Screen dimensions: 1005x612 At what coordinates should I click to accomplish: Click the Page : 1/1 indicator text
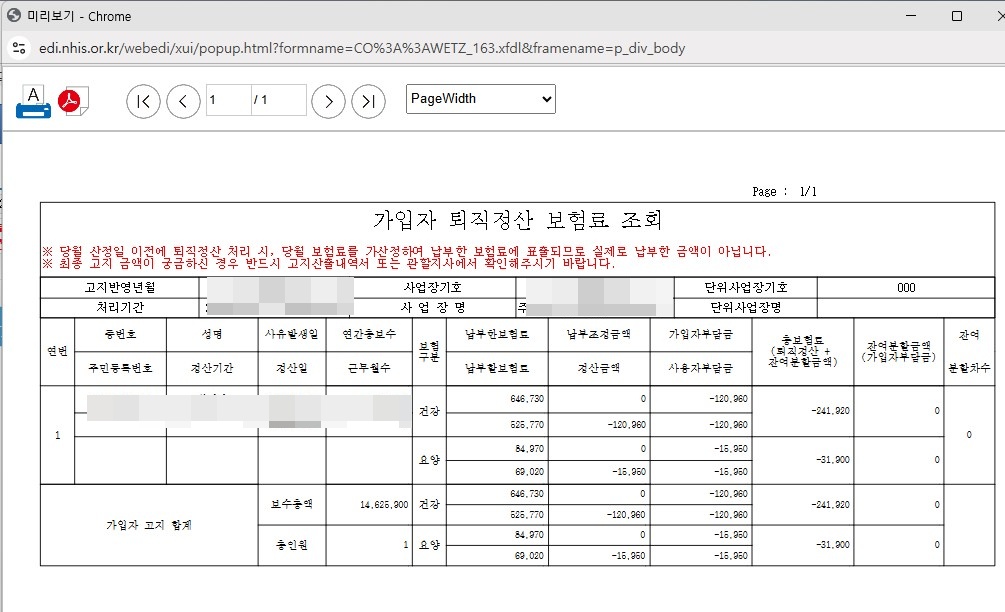click(784, 191)
